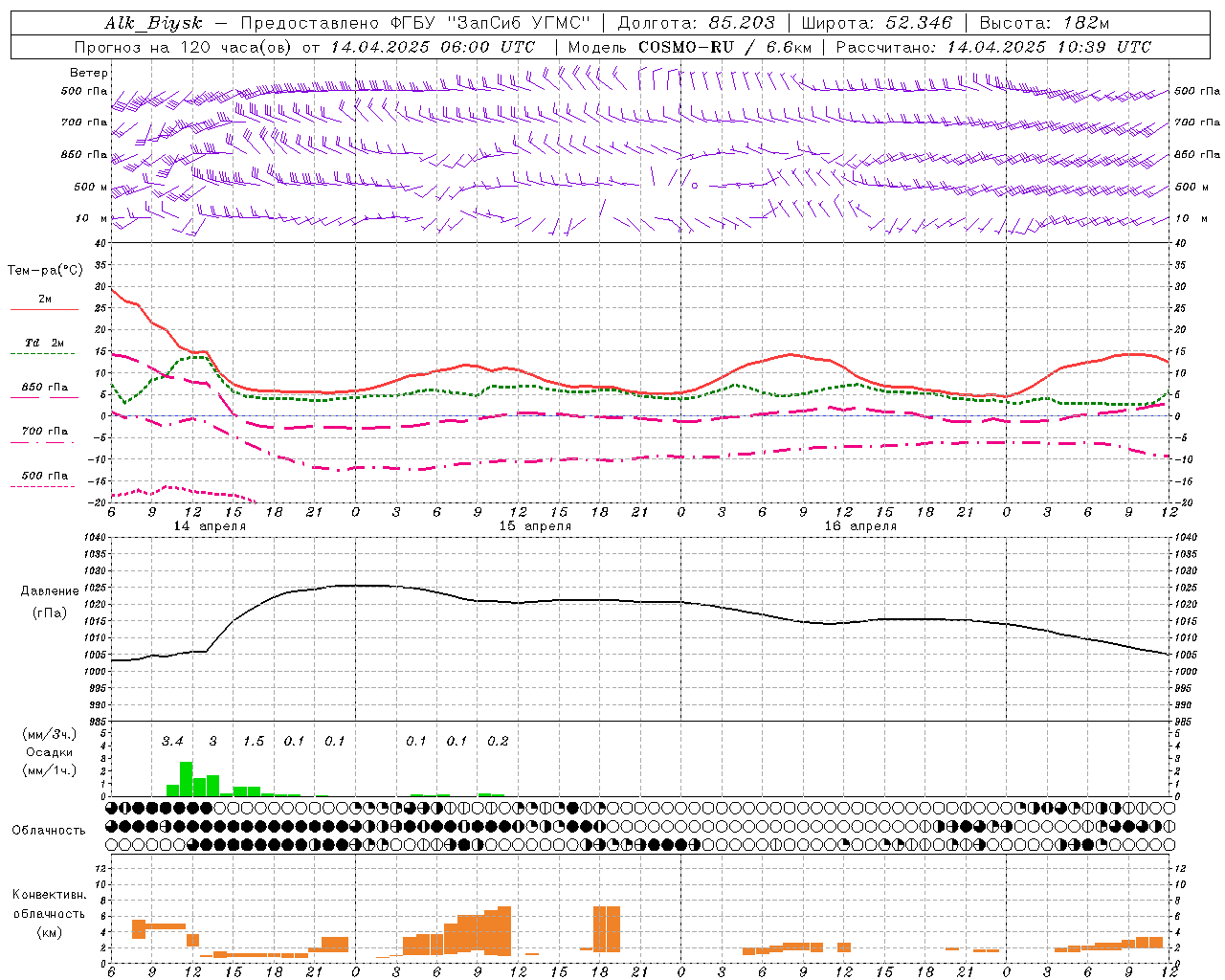Click the computed time 14.04.2025 10:39 UTC
This screenshot has height=980, width=1225.
(1049, 47)
